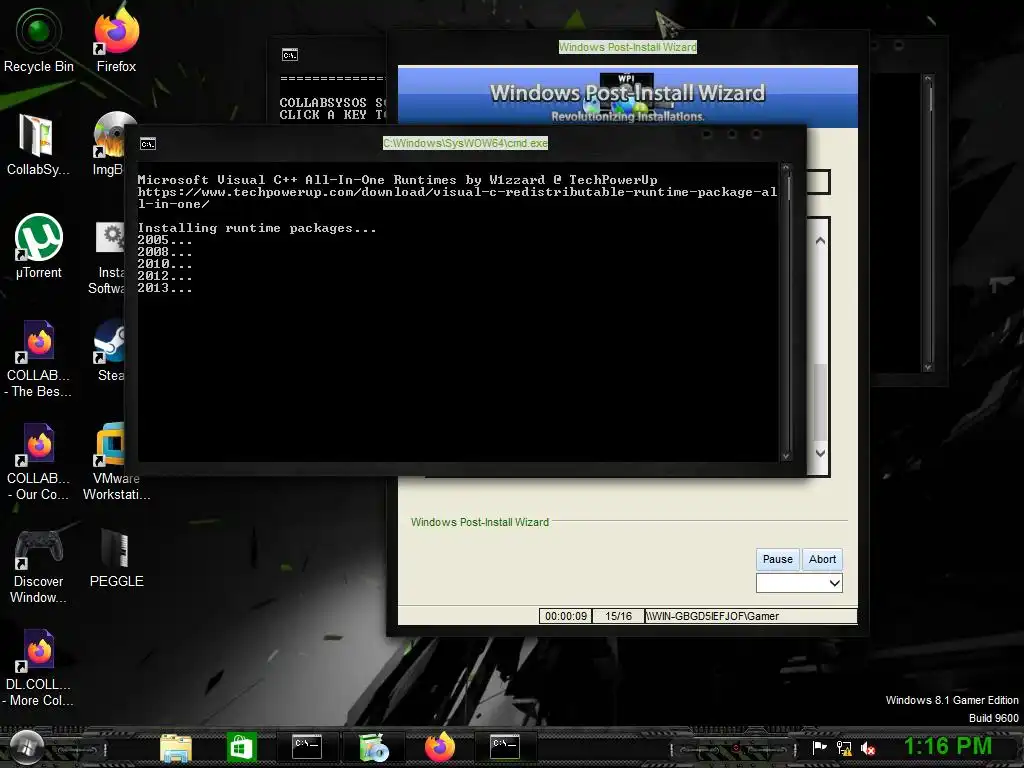Click the wizard list scrollbar thumb
The image size is (1024, 768).
[x=821, y=402]
